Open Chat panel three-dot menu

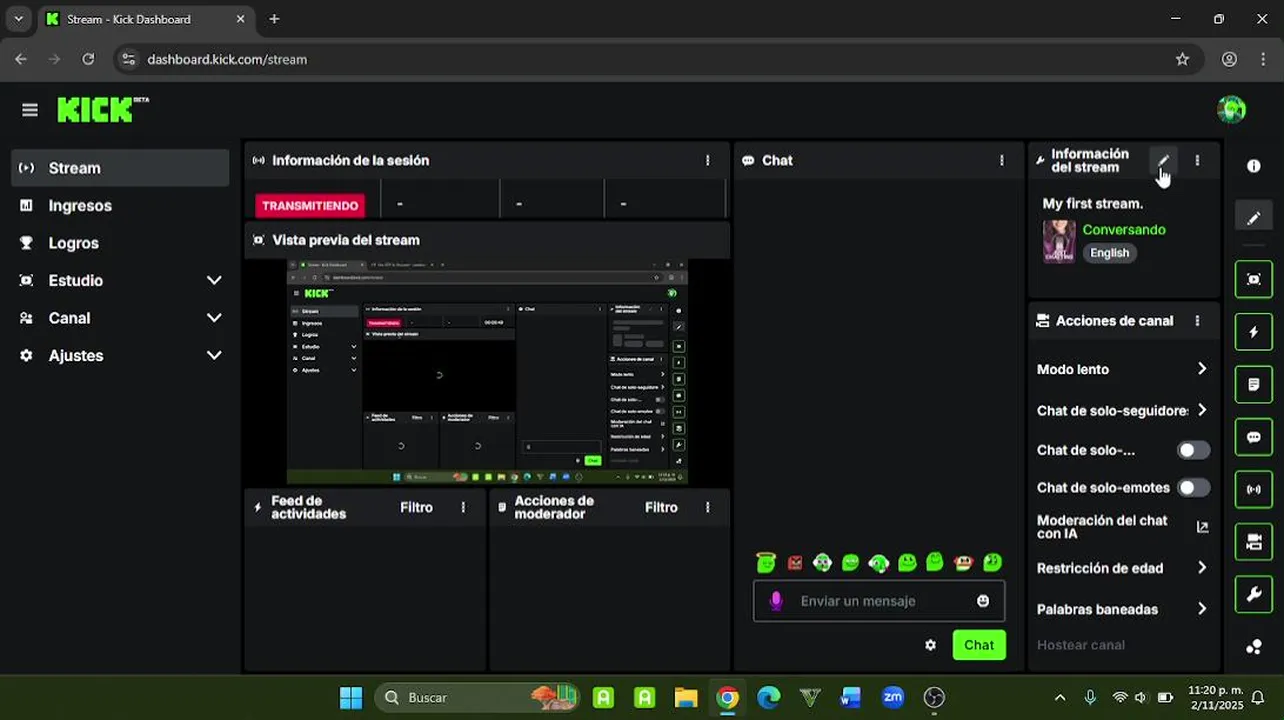pos(1002,160)
